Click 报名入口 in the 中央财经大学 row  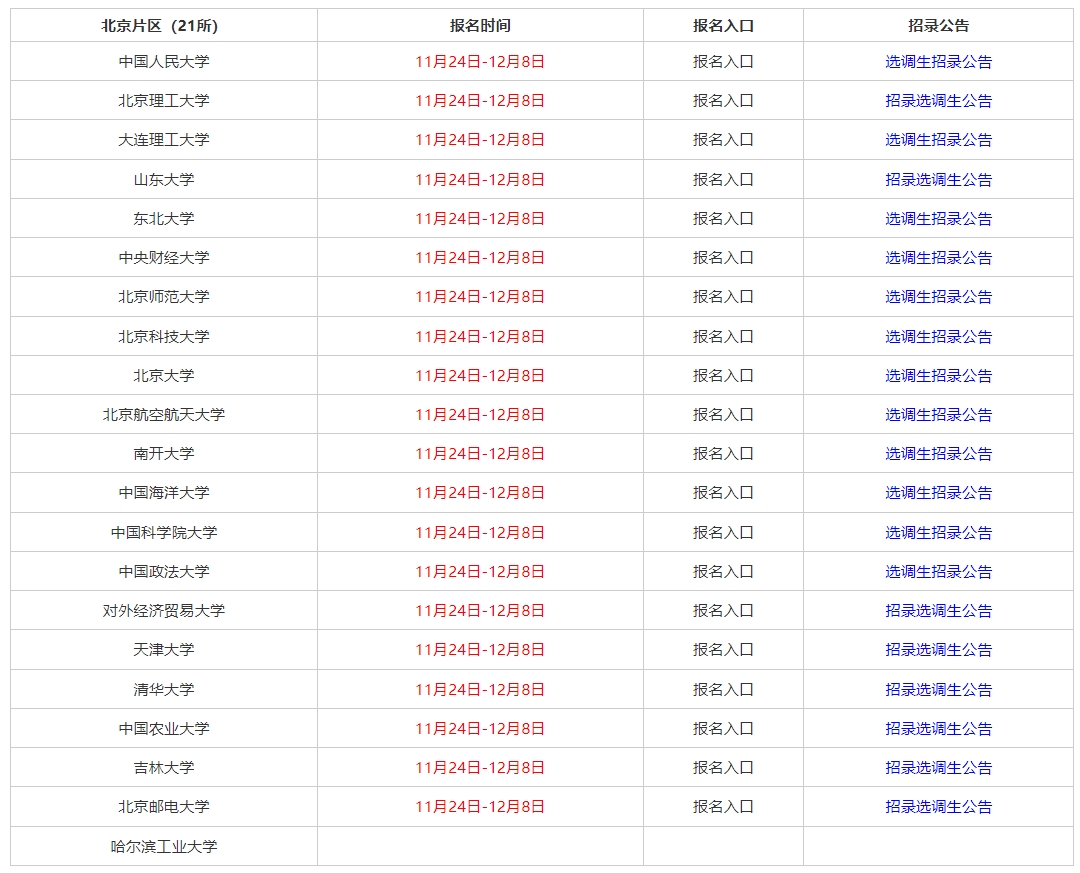pyautogui.click(x=723, y=258)
